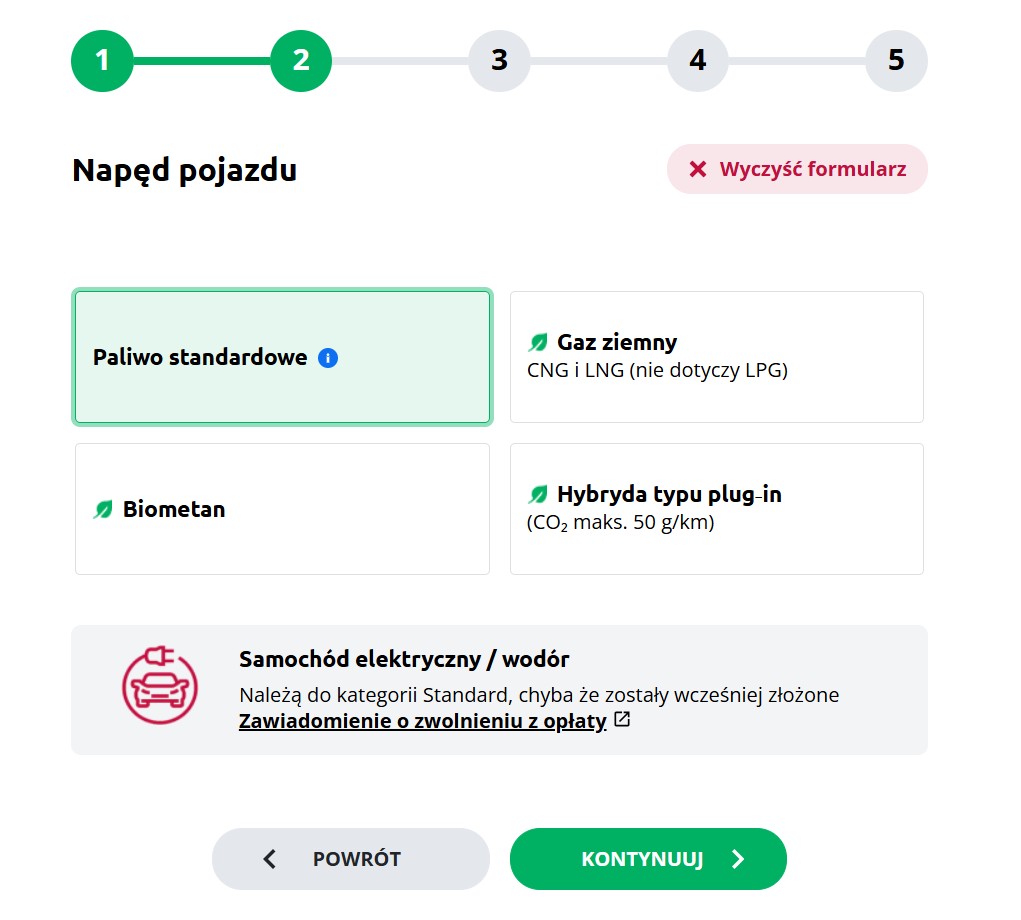Select the Gaz ziemny fuel option

[716, 356]
